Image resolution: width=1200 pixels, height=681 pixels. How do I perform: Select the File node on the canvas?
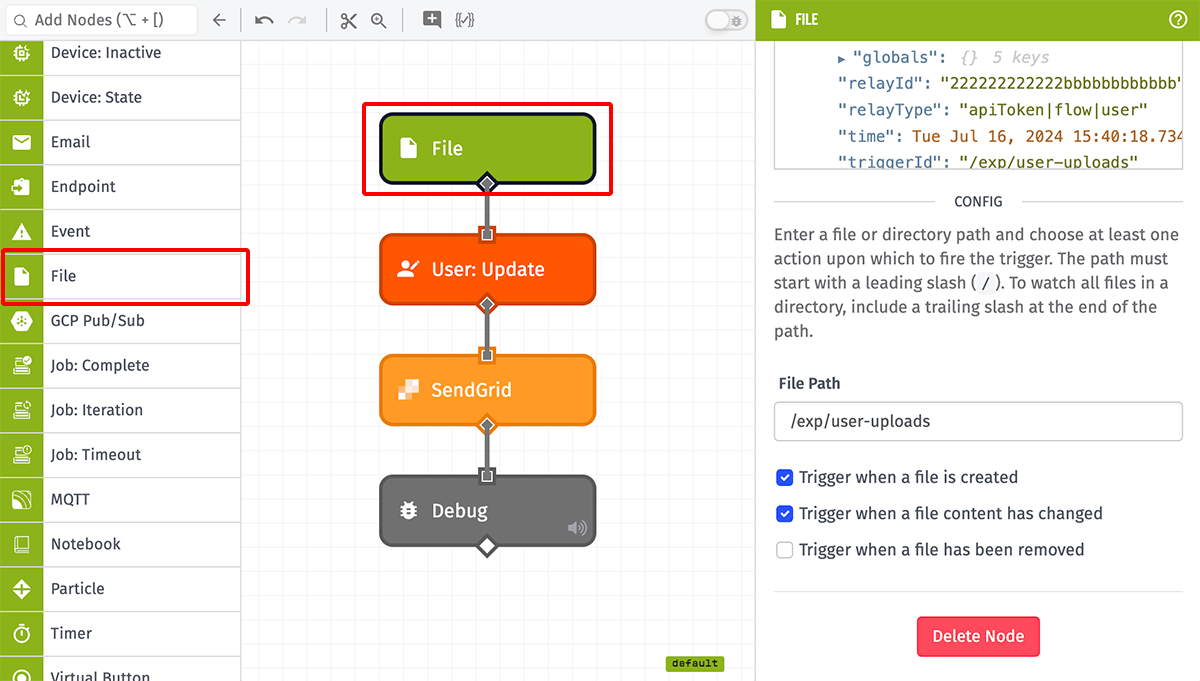coord(487,149)
